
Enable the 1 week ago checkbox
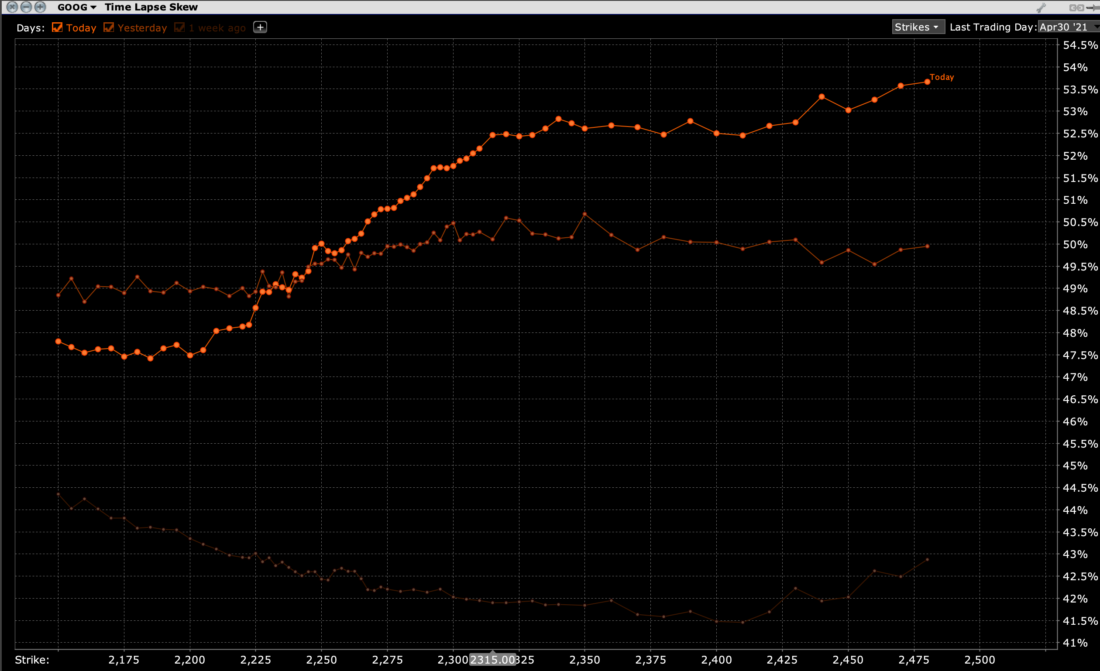[x=179, y=27]
